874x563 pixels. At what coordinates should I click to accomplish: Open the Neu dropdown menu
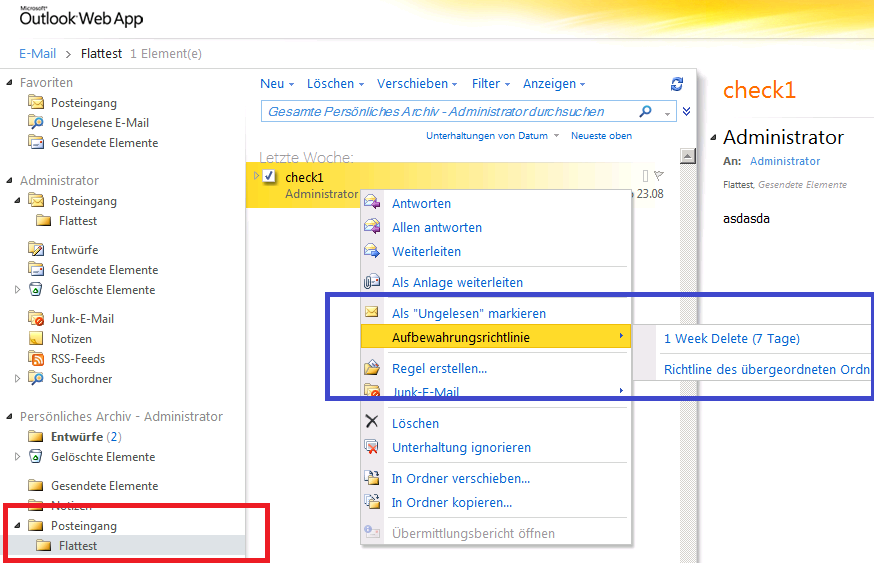[277, 84]
